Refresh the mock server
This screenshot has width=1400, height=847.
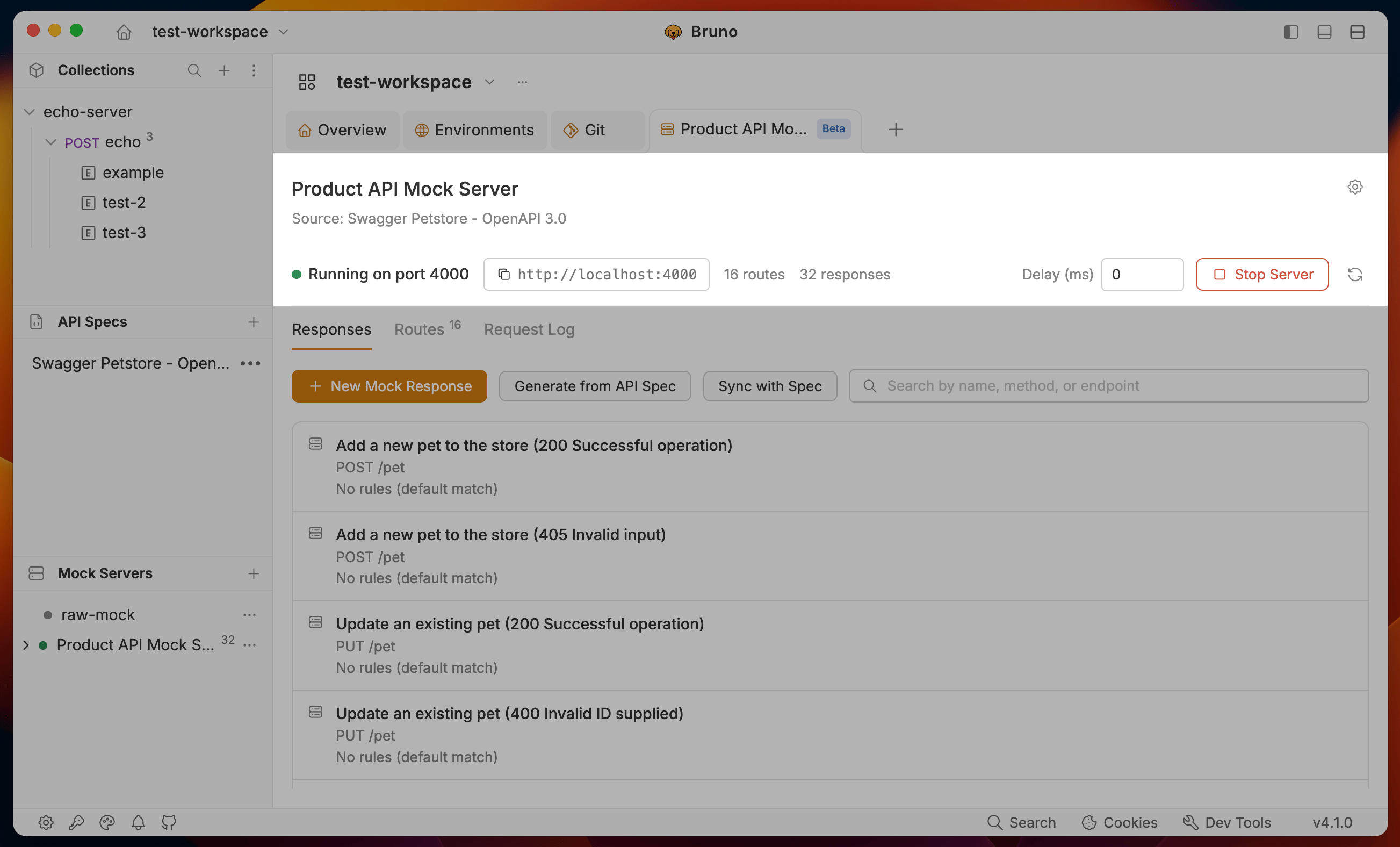click(1354, 275)
